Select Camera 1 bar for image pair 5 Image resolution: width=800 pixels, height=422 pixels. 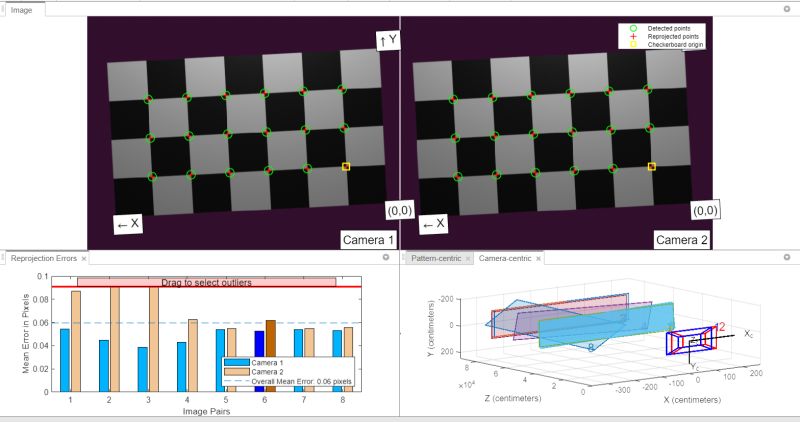click(x=220, y=360)
